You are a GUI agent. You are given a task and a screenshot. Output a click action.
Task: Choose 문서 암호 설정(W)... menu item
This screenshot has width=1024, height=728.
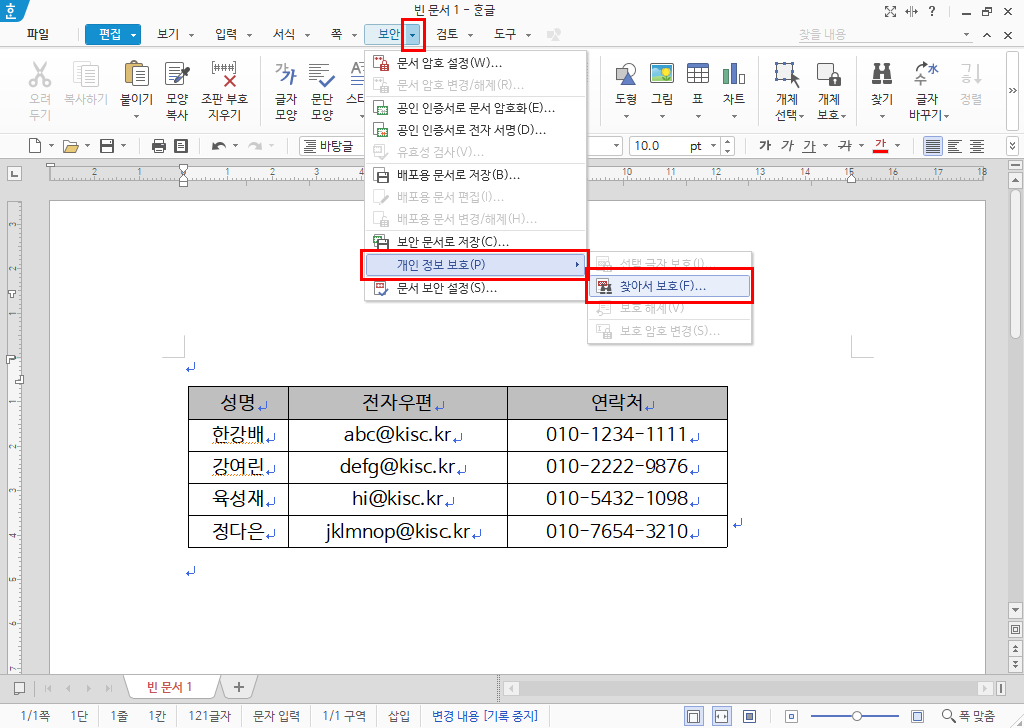pyautogui.click(x=475, y=63)
